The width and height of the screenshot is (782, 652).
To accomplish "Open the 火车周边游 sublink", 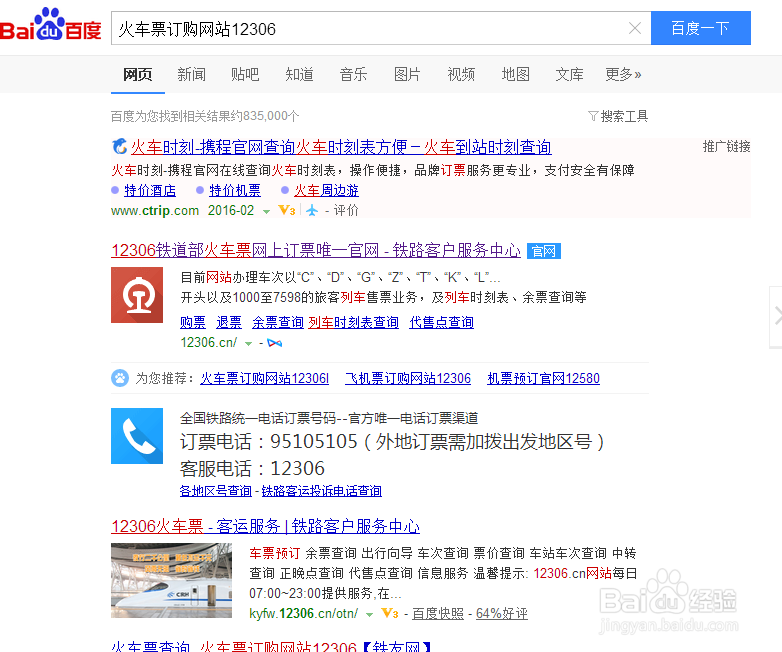I will click(326, 191).
